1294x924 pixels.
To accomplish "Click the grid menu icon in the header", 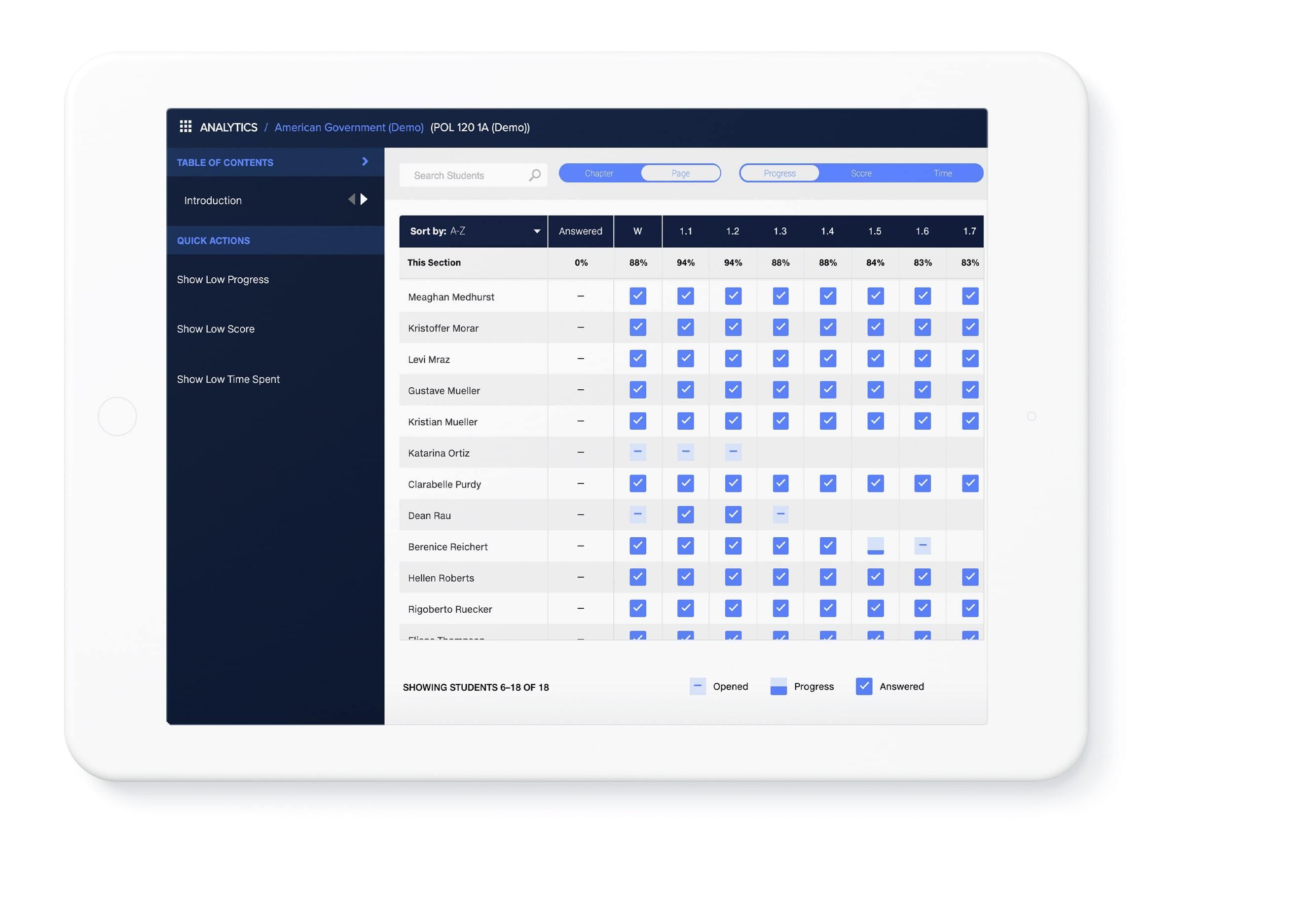I will pyautogui.click(x=186, y=127).
